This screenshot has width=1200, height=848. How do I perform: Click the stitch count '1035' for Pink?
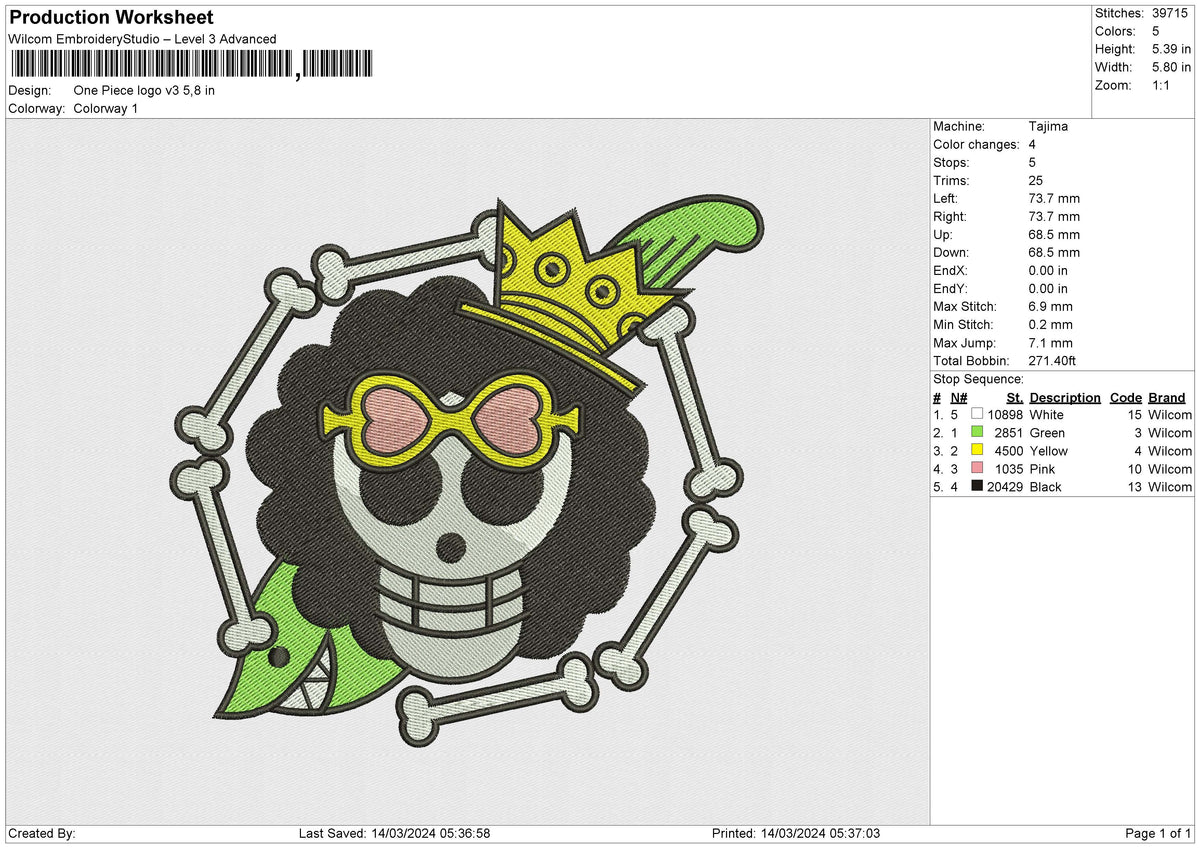pos(1009,469)
